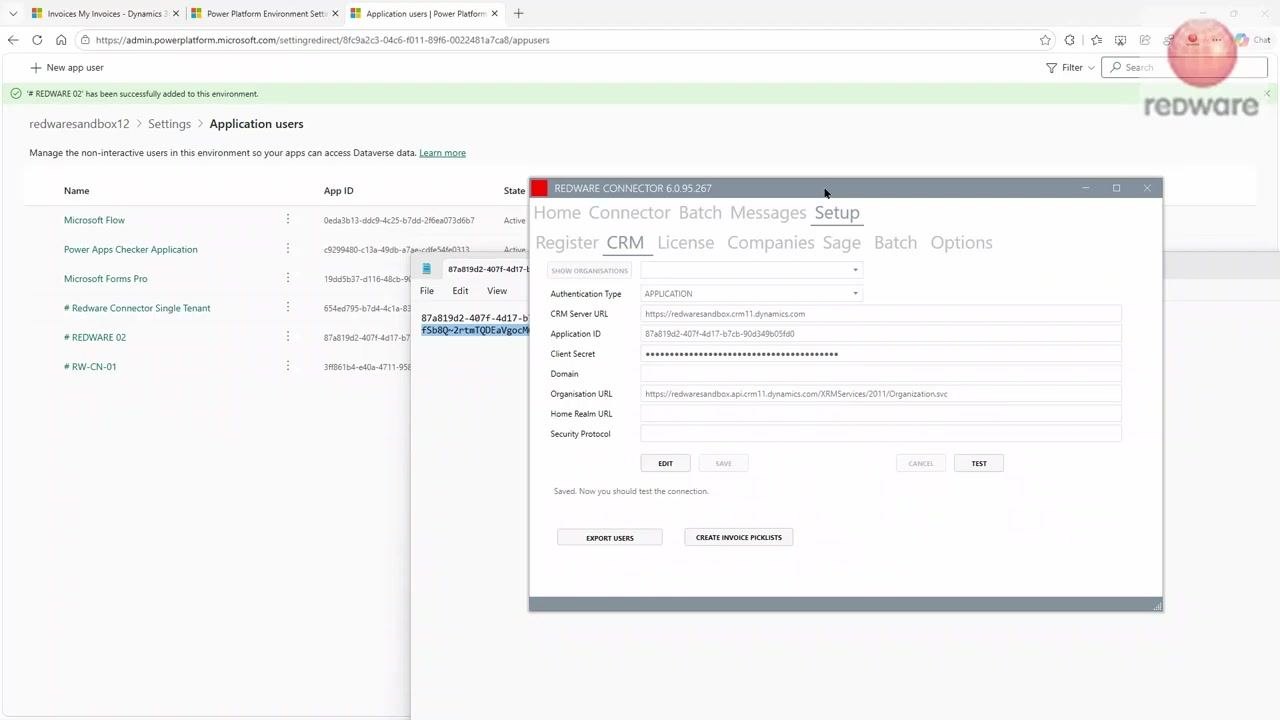Sort by the App ID column header
This screenshot has width=1280, height=720.
point(338,190)
